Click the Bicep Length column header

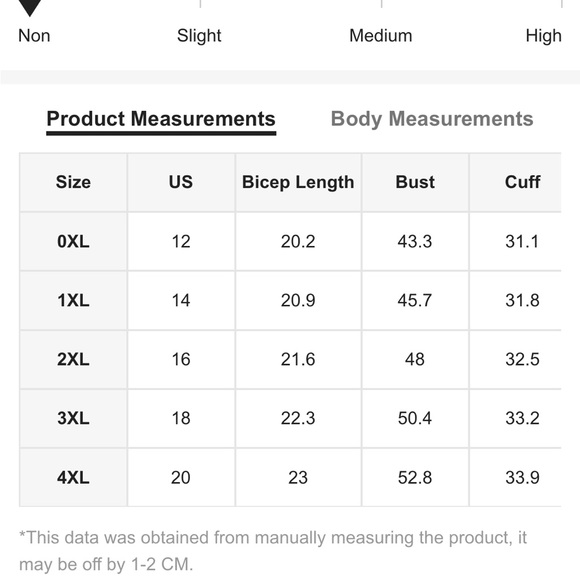(x=298, y=182)
